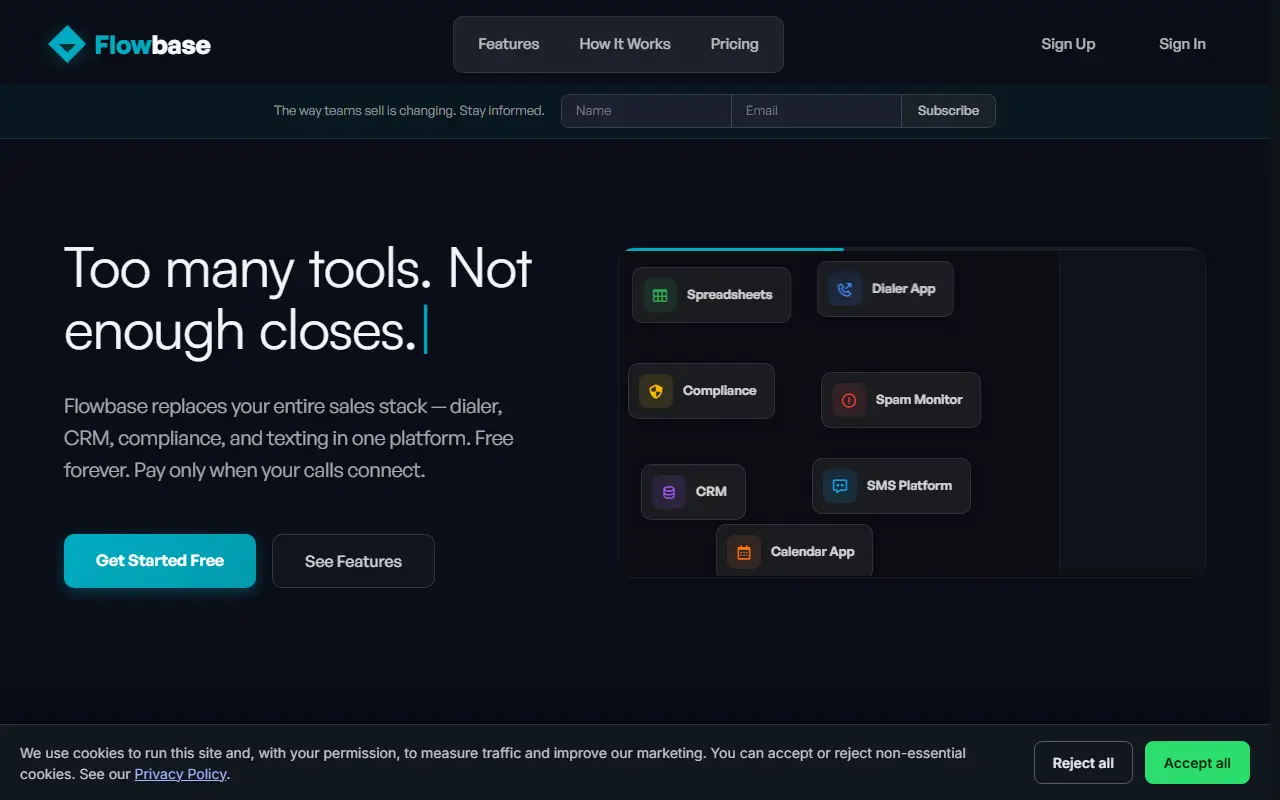Open the Features nav item
This screenshot has height=800, width=1280.
(x=508, y=44)
